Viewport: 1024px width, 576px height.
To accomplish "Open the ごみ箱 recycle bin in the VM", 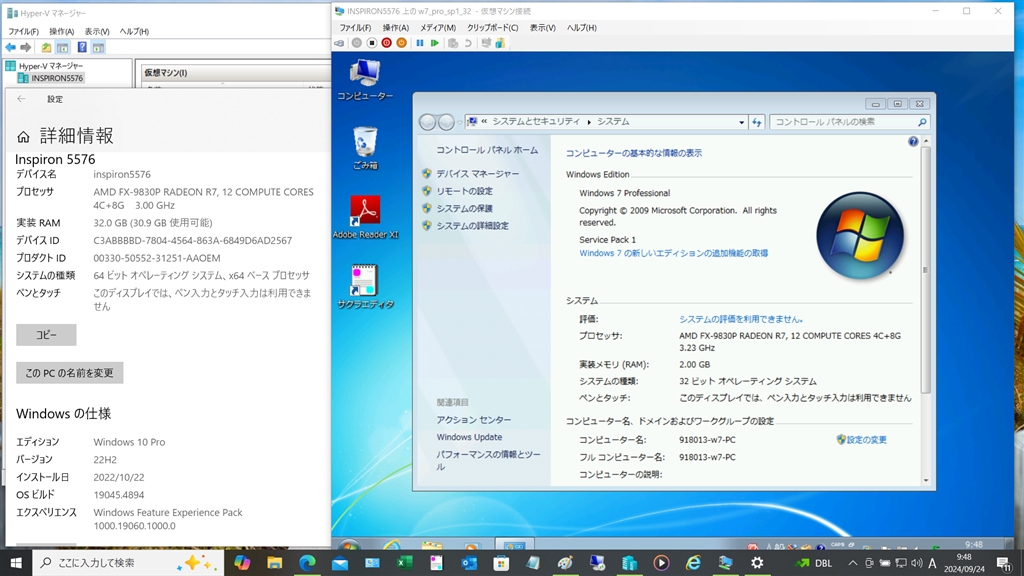I will tap(365, 148).
